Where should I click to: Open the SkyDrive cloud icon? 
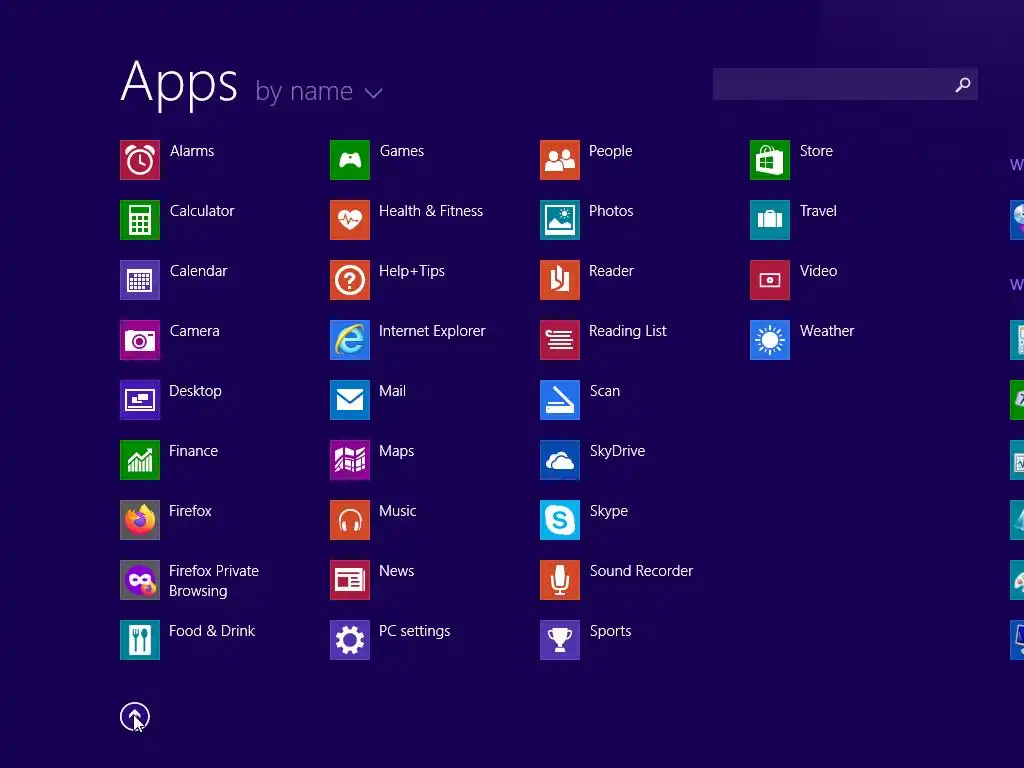[560, 460]
